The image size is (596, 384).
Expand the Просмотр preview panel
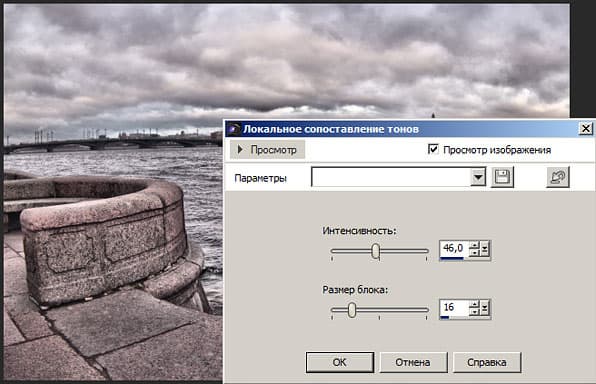267,150
